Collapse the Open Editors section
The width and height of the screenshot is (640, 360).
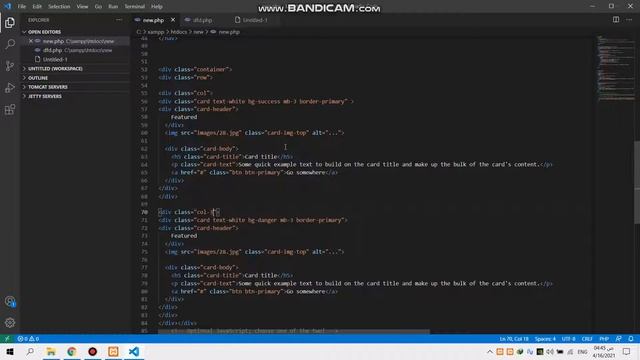[x=75, y=32]
